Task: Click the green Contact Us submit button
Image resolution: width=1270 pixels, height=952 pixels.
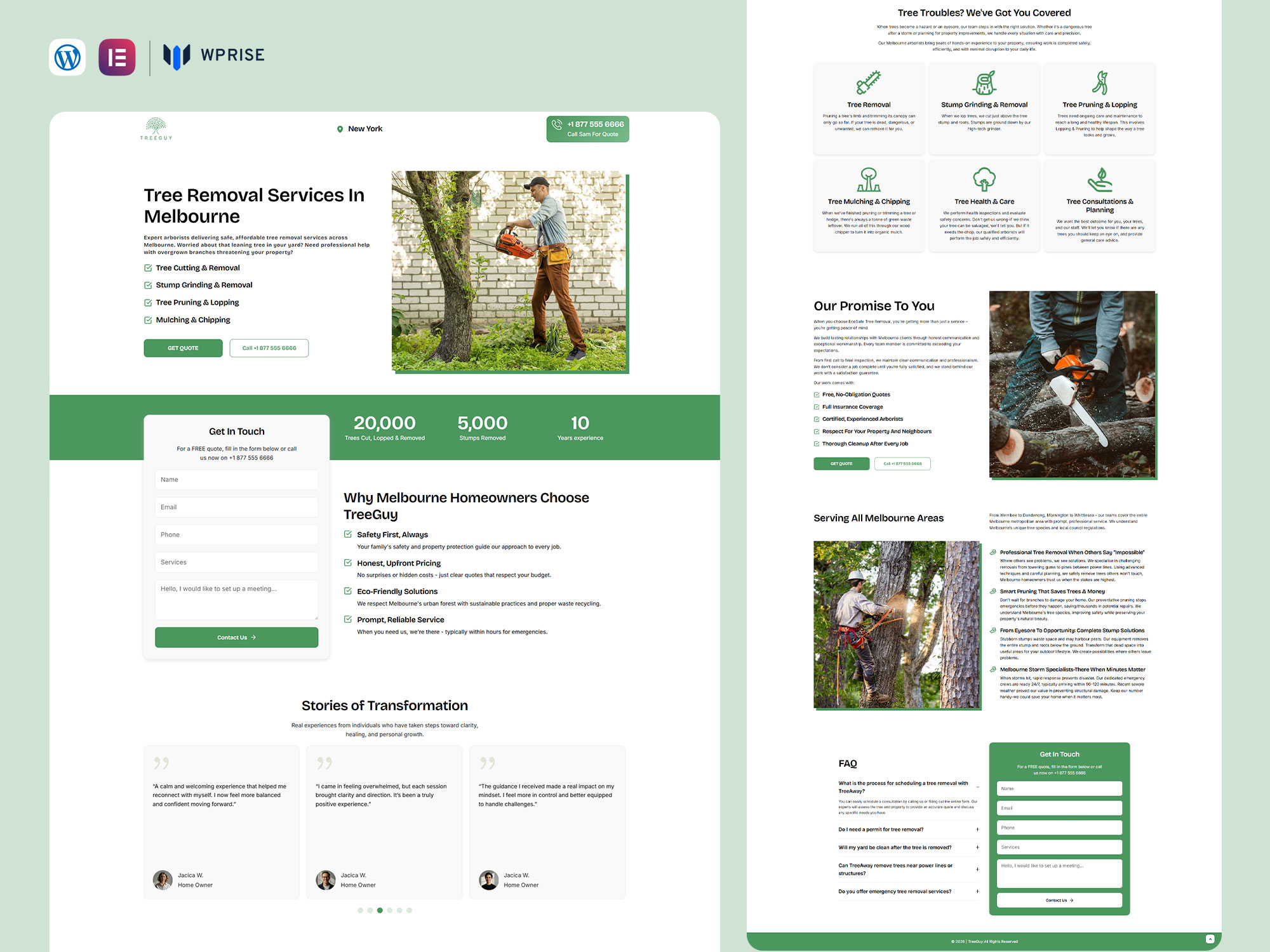Action: click(x=236, y=637)
